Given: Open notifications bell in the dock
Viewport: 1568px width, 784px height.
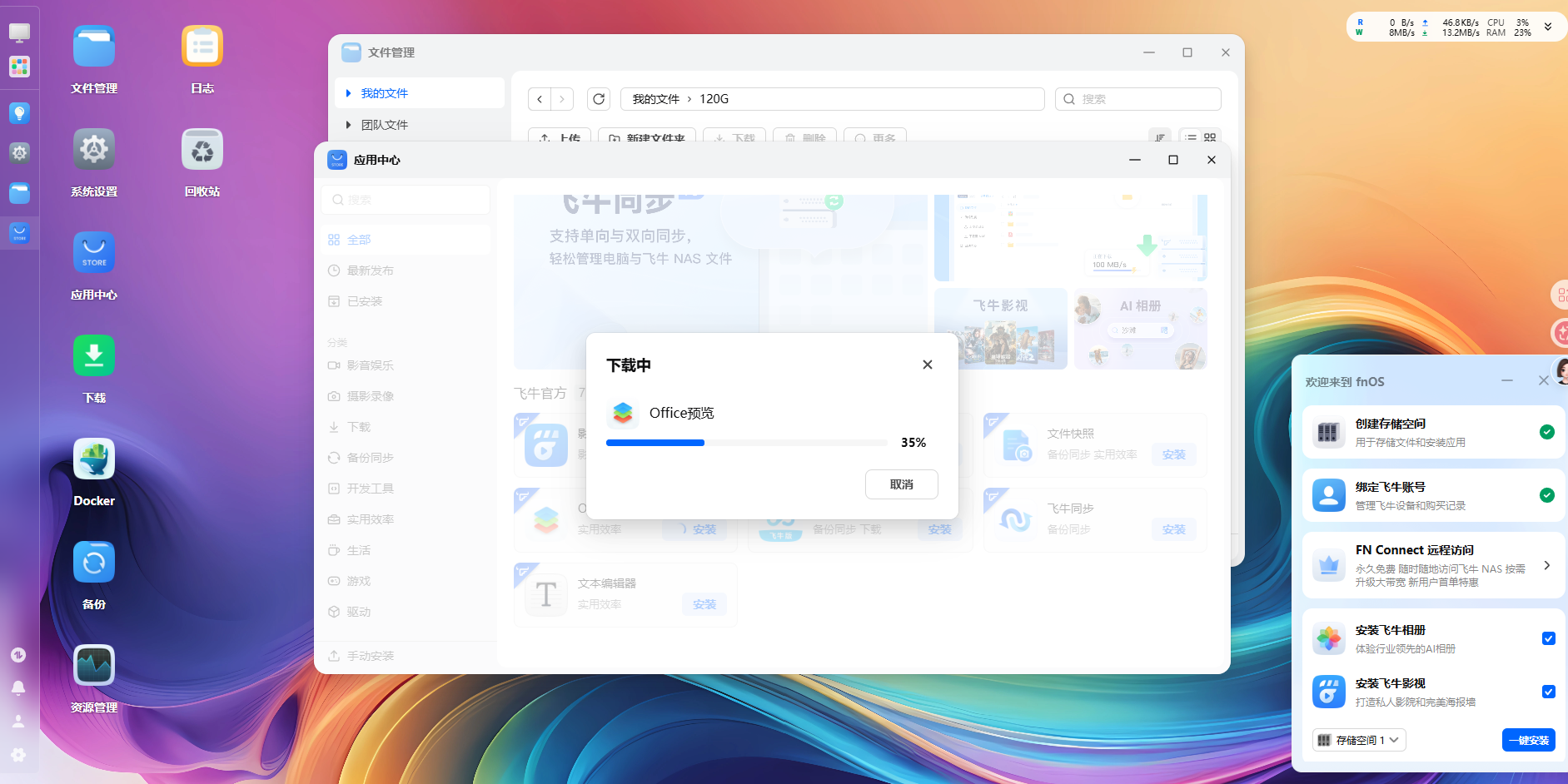Looking at the screenshot, I should (x=18, y=688).
